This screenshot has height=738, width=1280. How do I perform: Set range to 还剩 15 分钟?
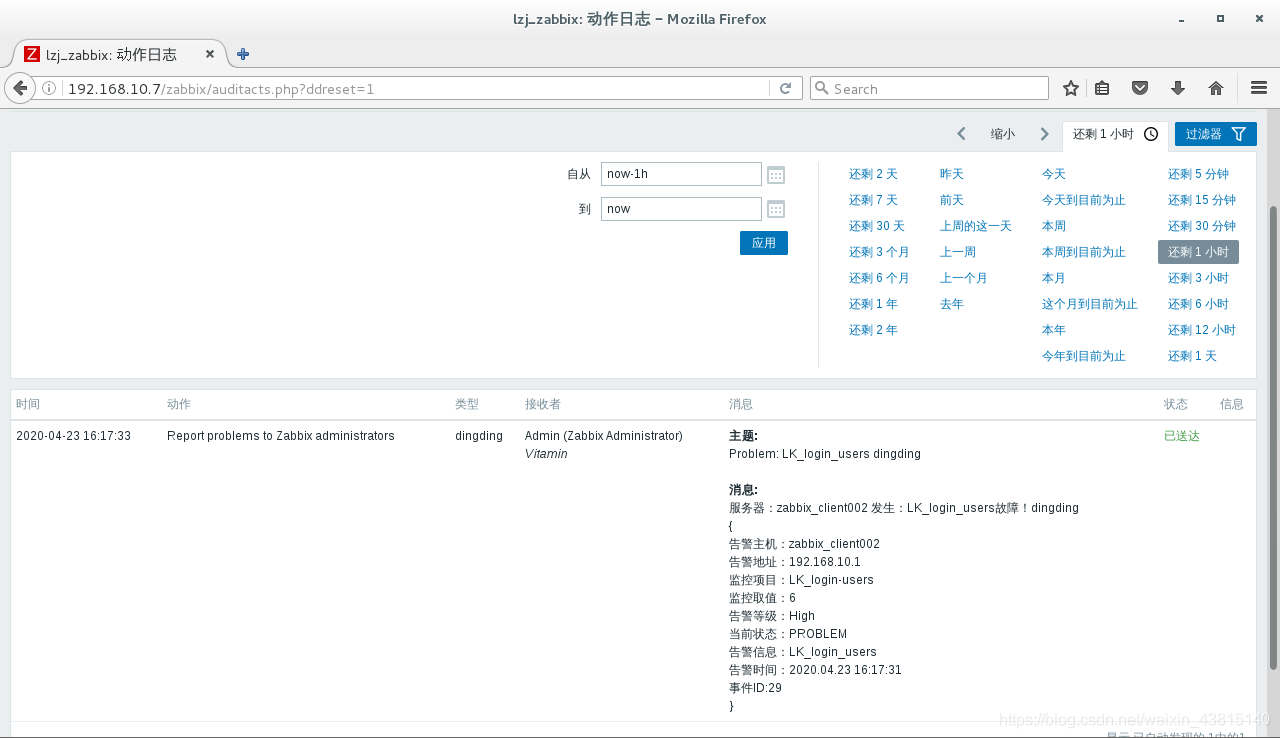point(1202,200)
